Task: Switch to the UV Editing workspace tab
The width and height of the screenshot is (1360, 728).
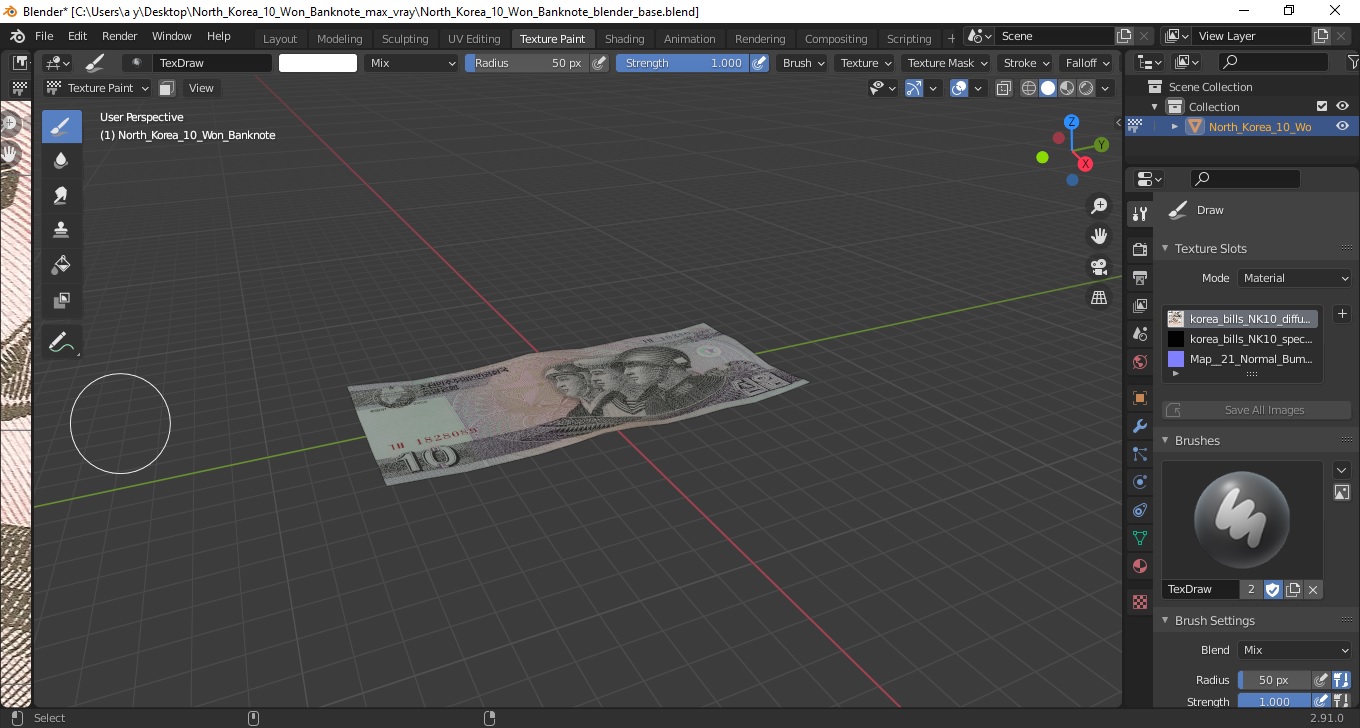Action: point(474,39)
